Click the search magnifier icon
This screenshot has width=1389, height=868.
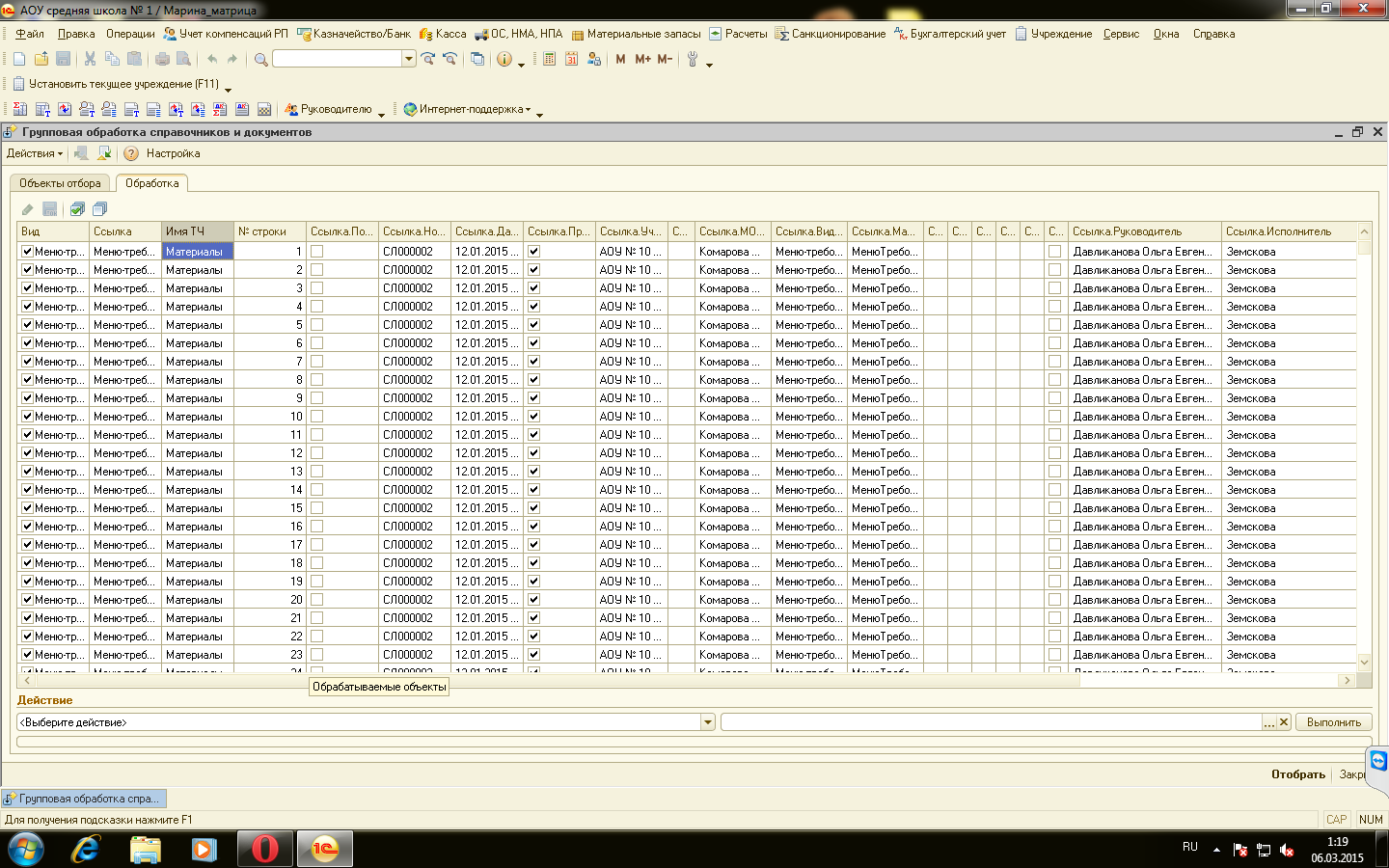tap(260, 60)
